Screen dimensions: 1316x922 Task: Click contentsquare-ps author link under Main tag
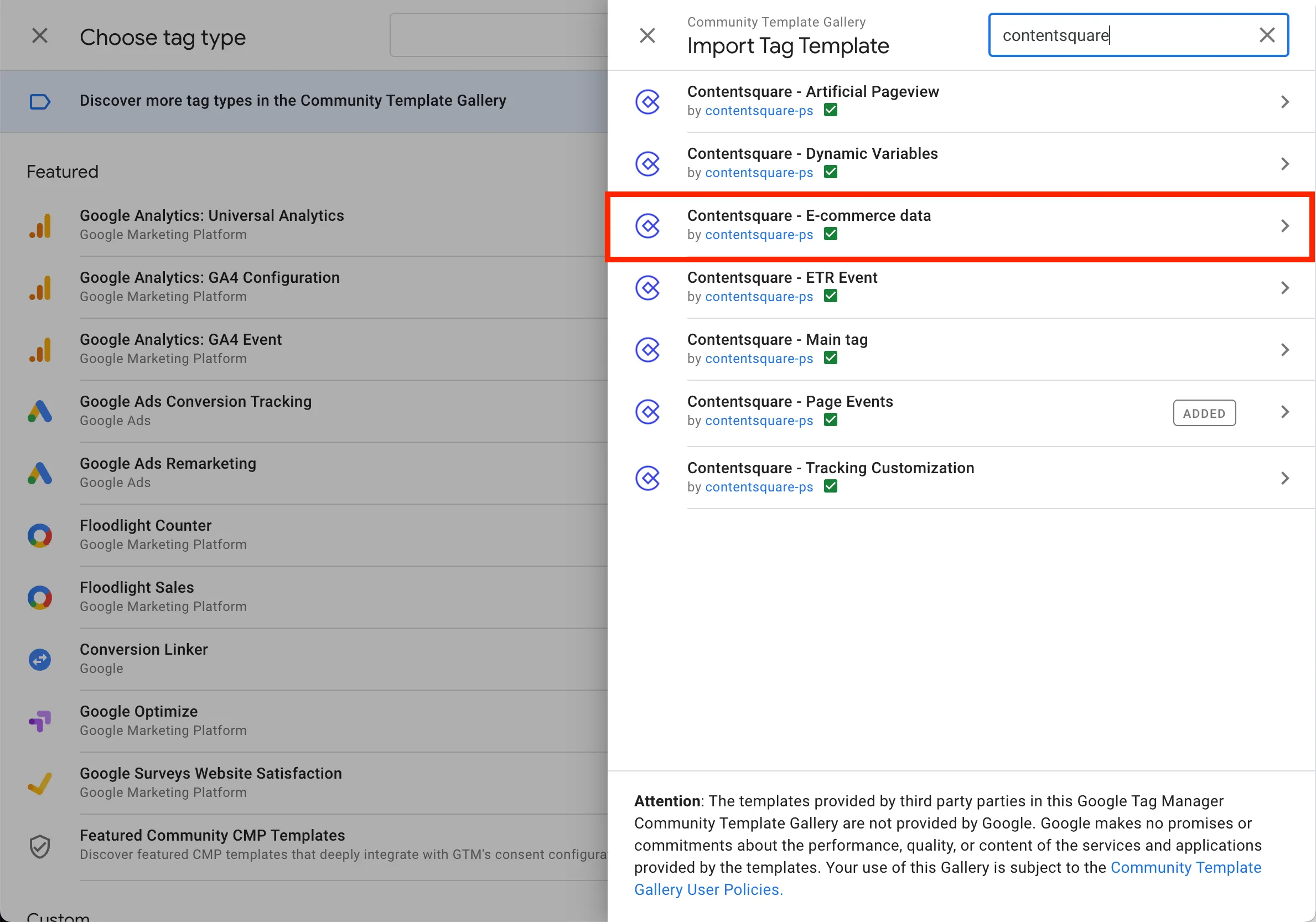click(759, 359)
